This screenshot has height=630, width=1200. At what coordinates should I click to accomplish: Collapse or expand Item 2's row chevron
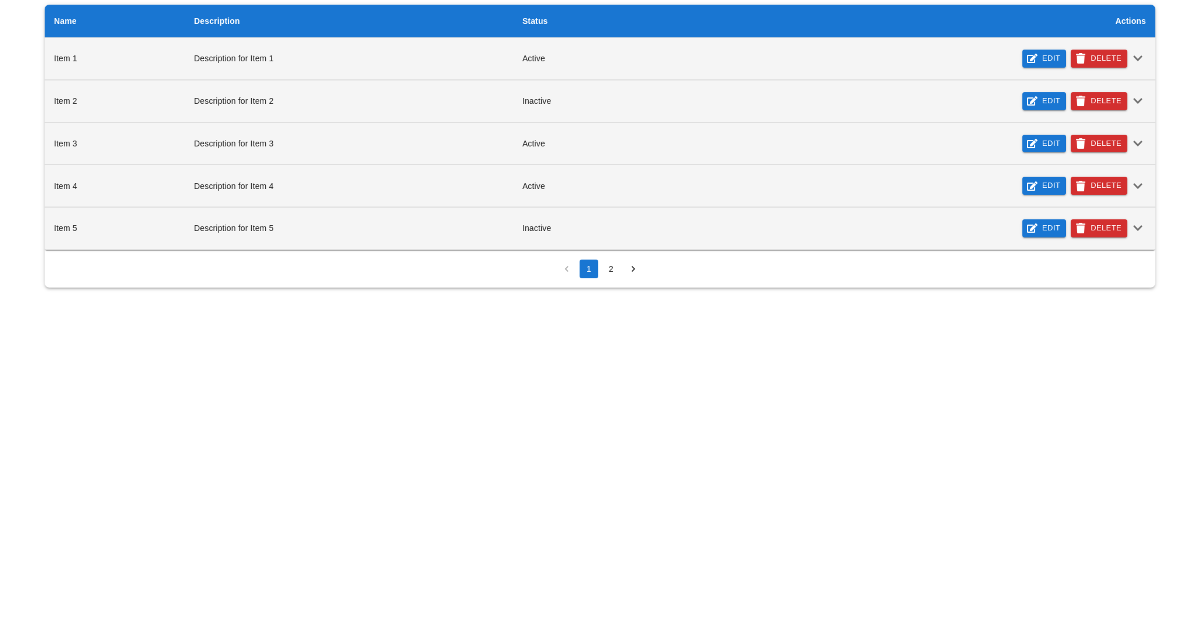pos(1137,101)
